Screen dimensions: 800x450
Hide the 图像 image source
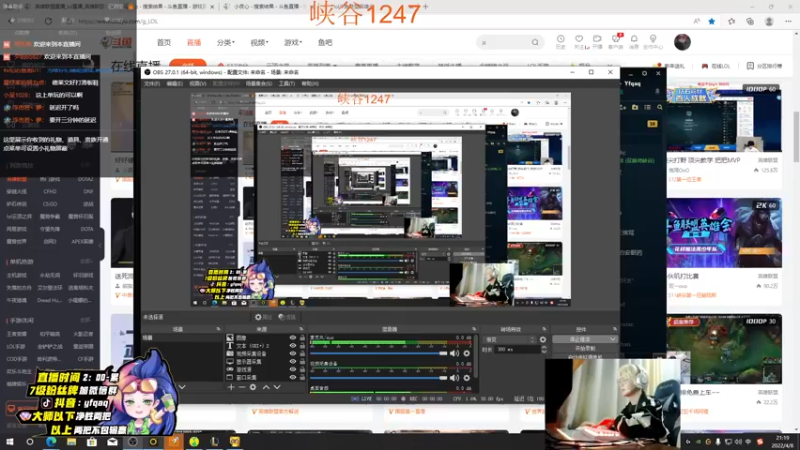click(293, 338)
